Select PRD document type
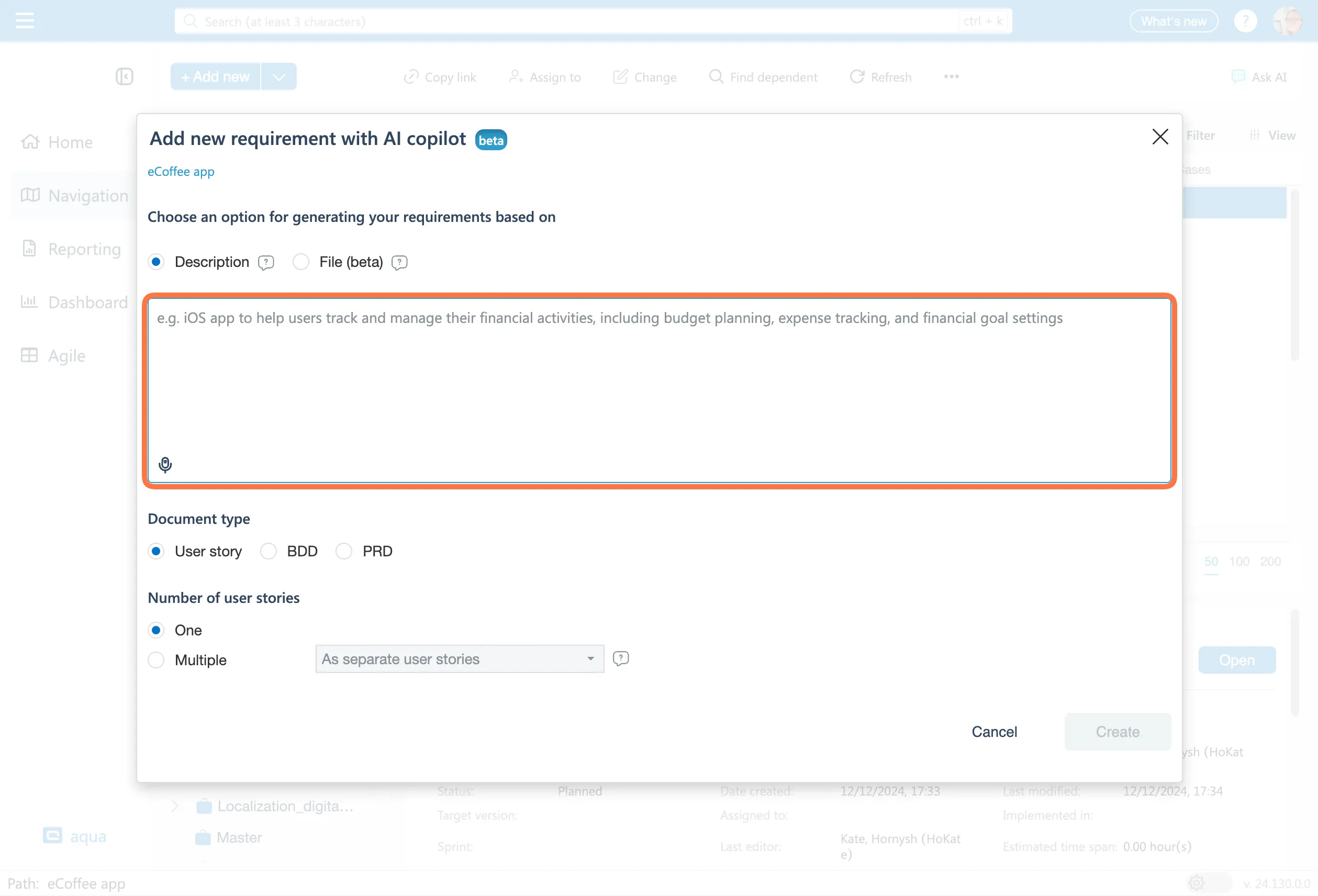The image size is (1318, 896). [344, 551]
